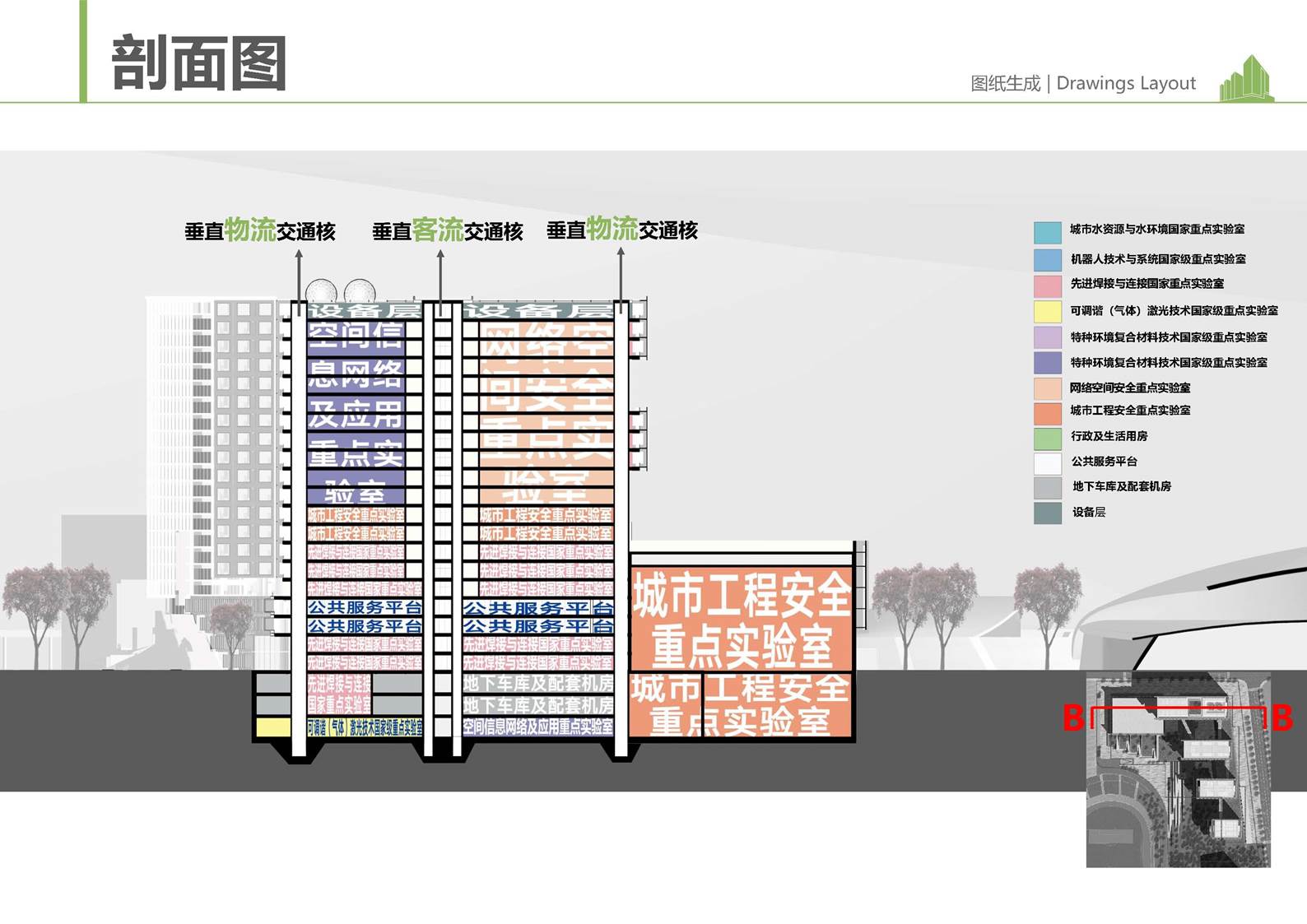Click the underground orange 城市工程安全重点实验室 block

741,703
